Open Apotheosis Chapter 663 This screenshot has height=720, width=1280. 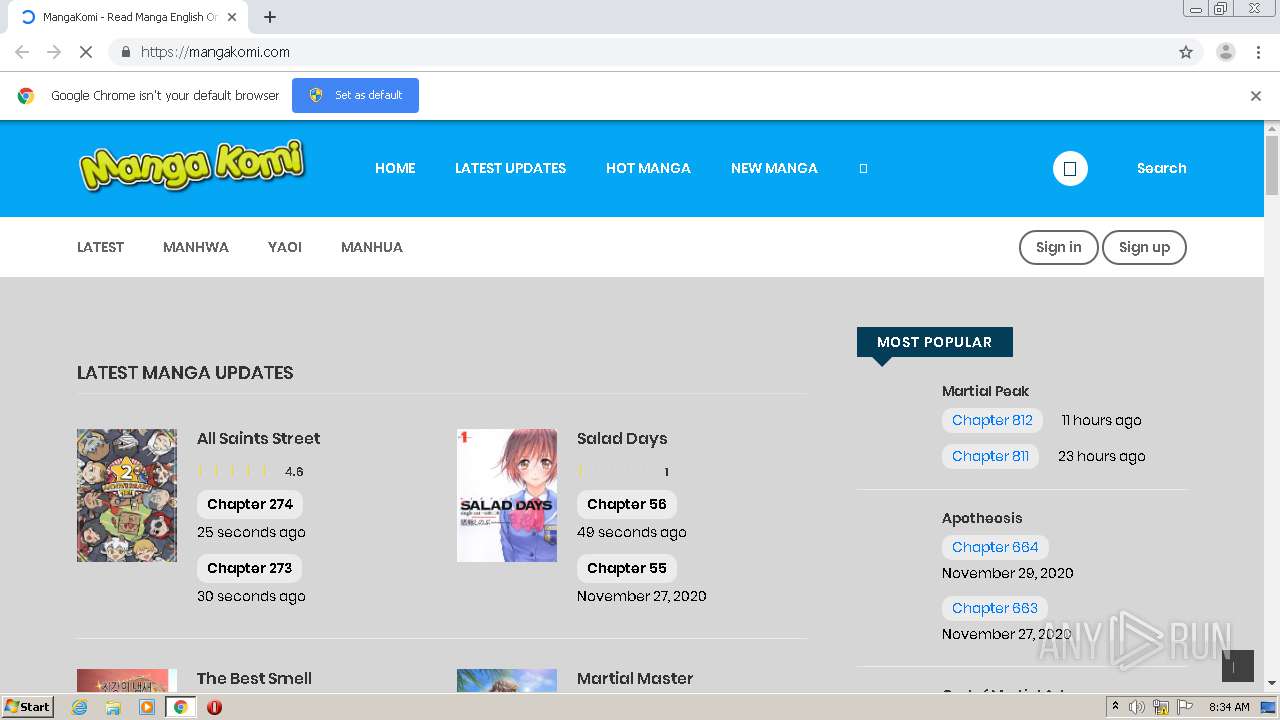[995, 608]
